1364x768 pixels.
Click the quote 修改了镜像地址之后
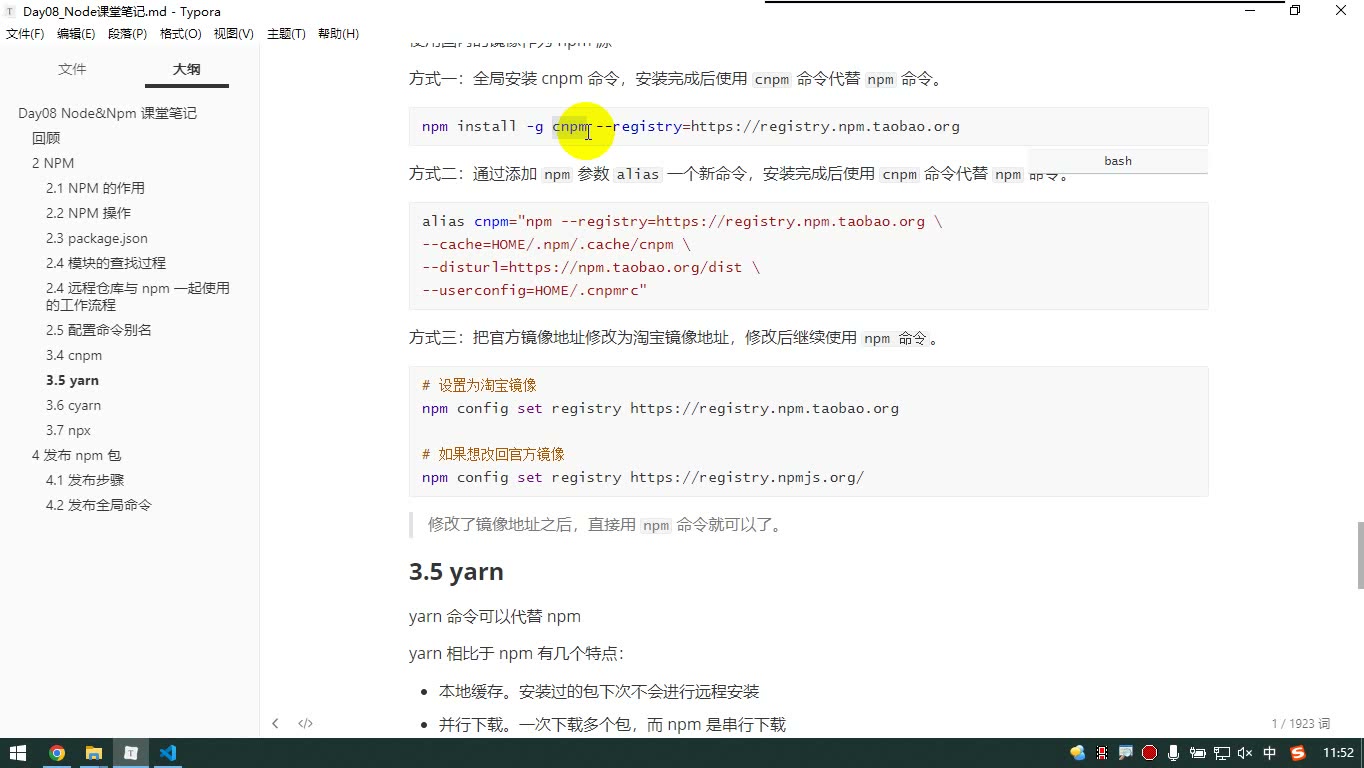pyautogui.click(x=605, y=524)
